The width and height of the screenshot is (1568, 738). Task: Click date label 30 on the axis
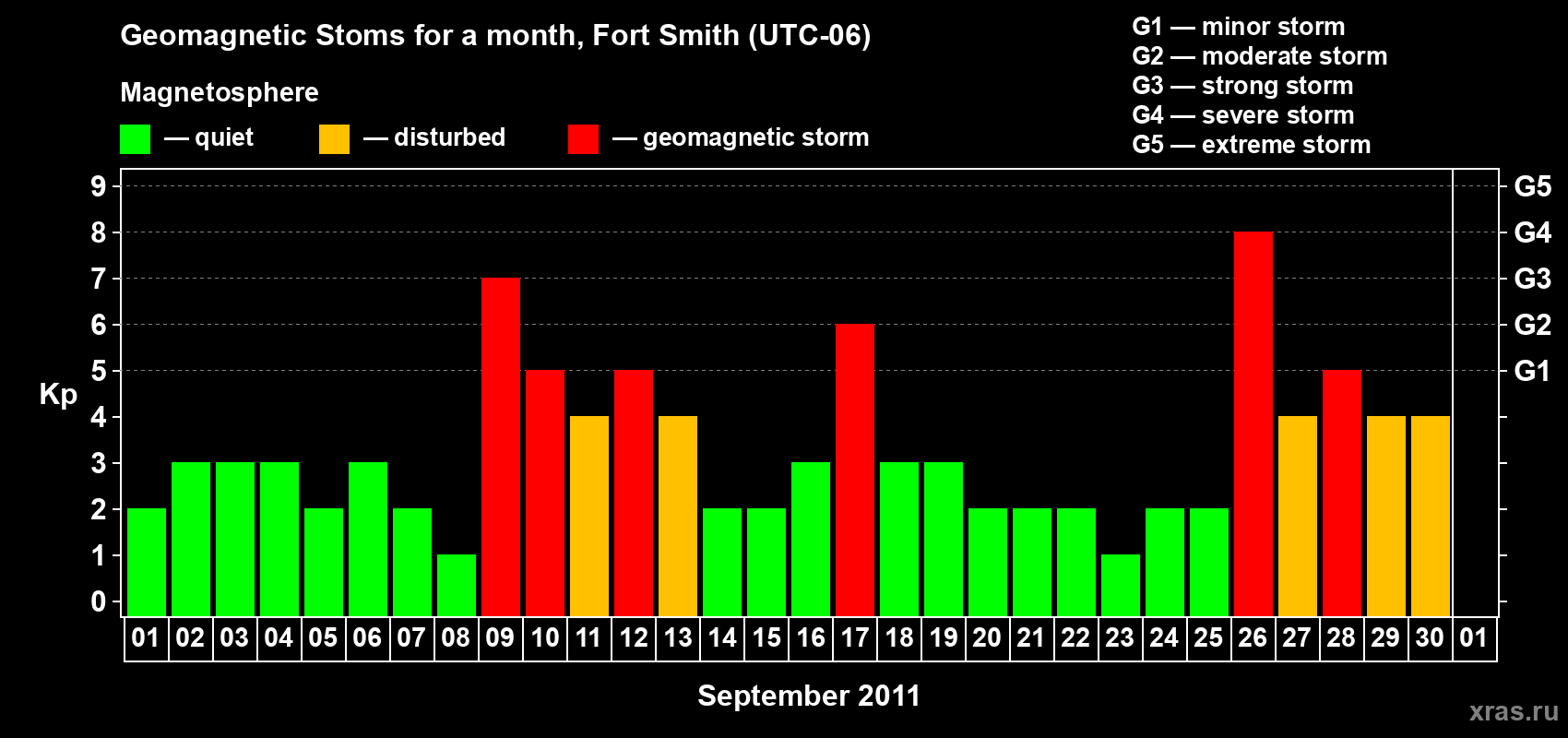point(1430,638)
